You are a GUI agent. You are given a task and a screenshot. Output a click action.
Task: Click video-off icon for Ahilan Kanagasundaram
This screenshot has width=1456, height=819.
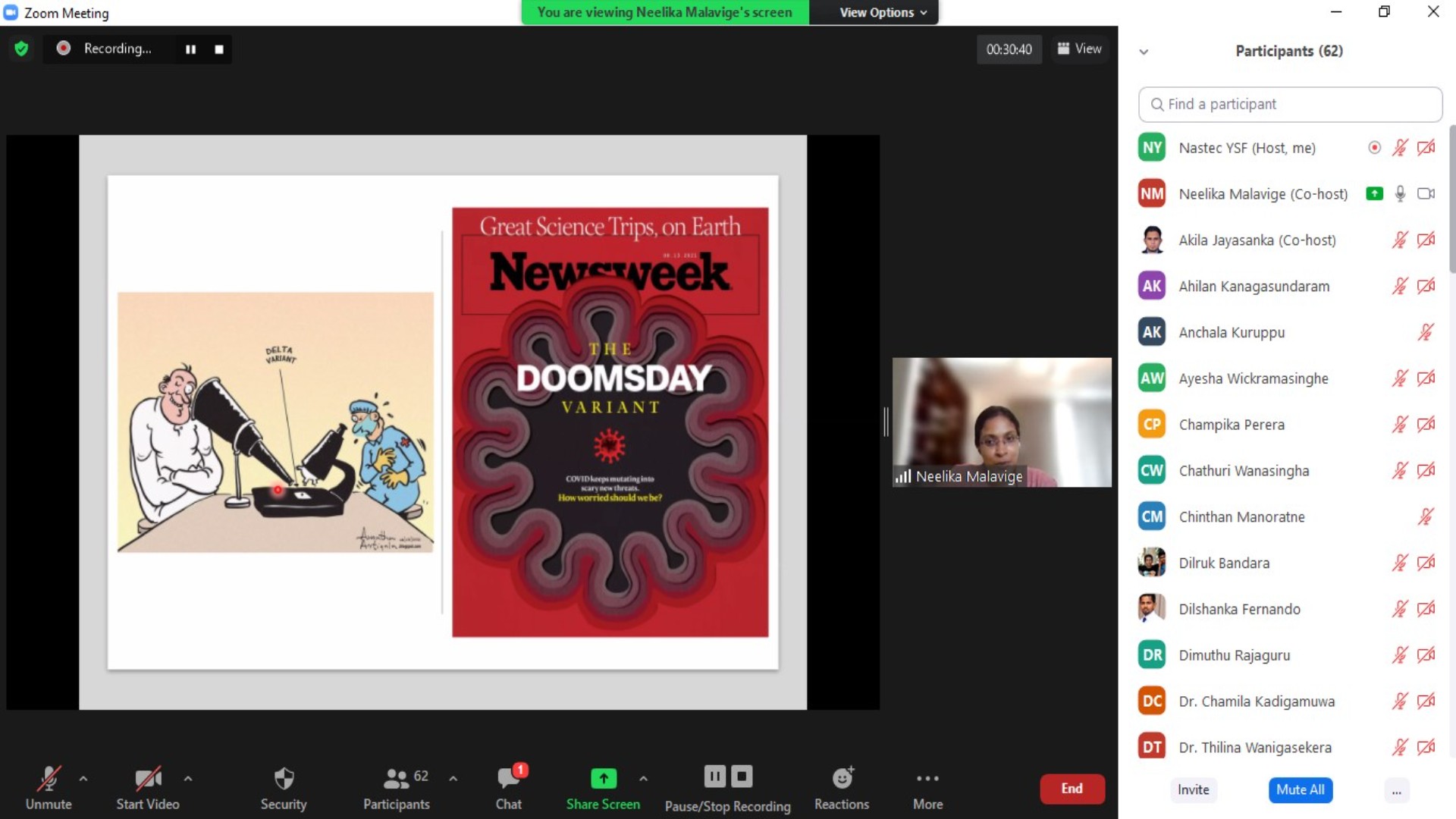pyautogui.click(x=1426, y=287)
